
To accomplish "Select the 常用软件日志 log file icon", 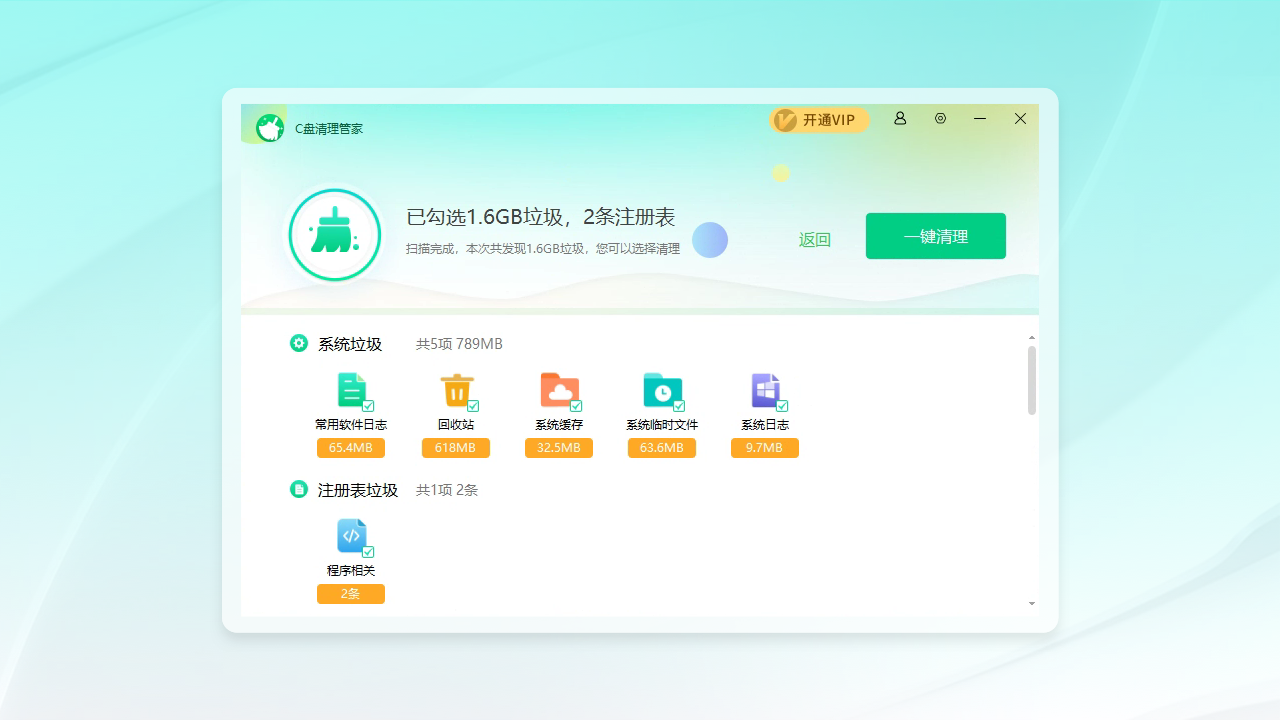I will point(352,390).
